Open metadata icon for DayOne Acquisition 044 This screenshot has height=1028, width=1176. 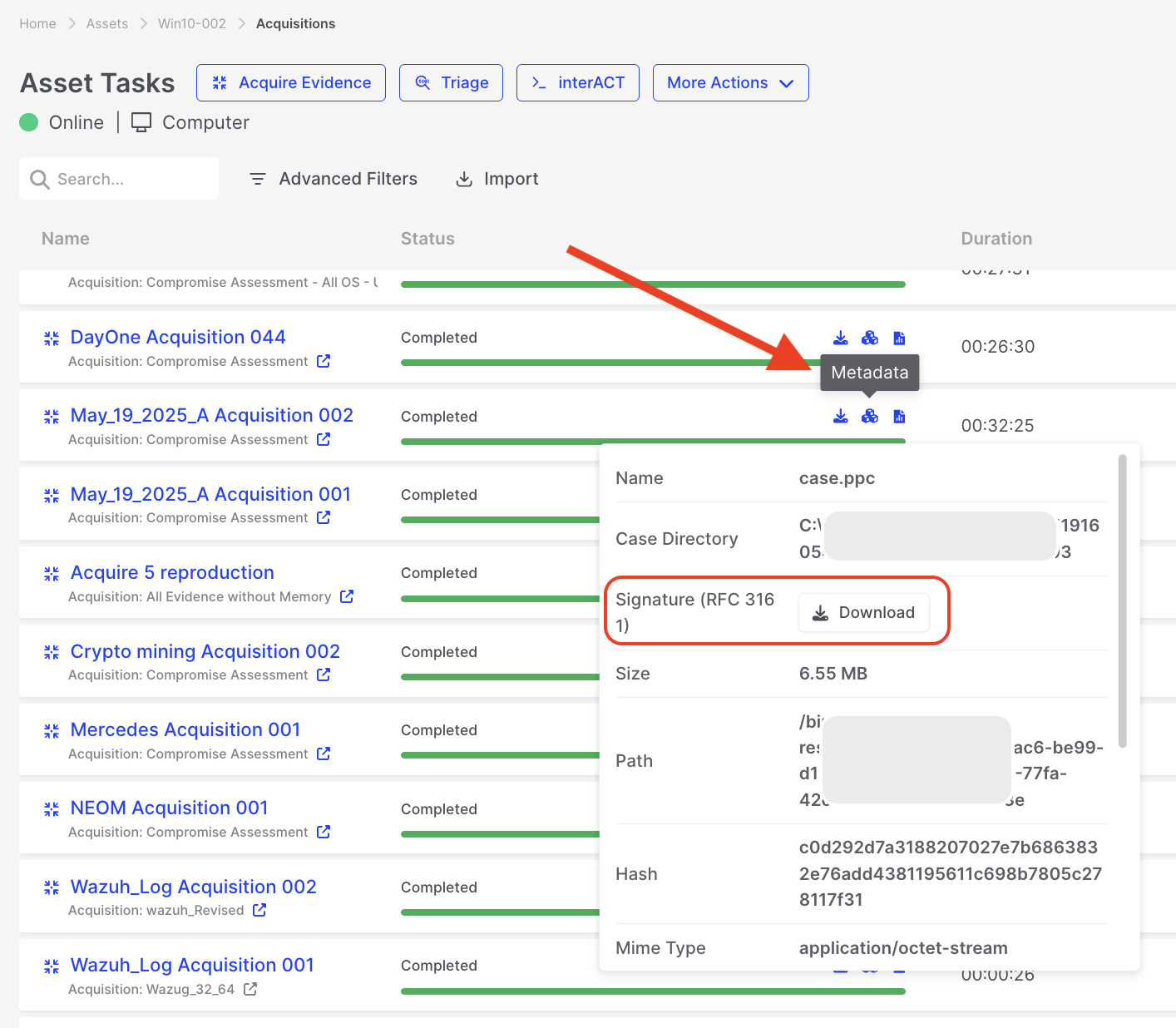[x=870, y=338]
